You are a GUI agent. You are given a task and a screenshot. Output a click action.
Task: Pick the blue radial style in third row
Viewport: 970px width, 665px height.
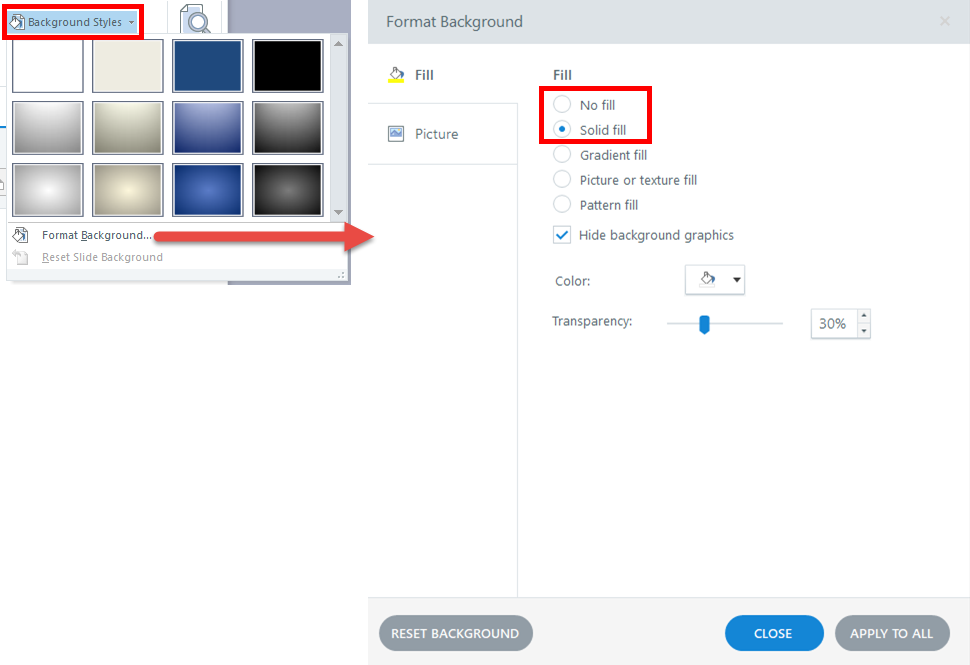208,190
